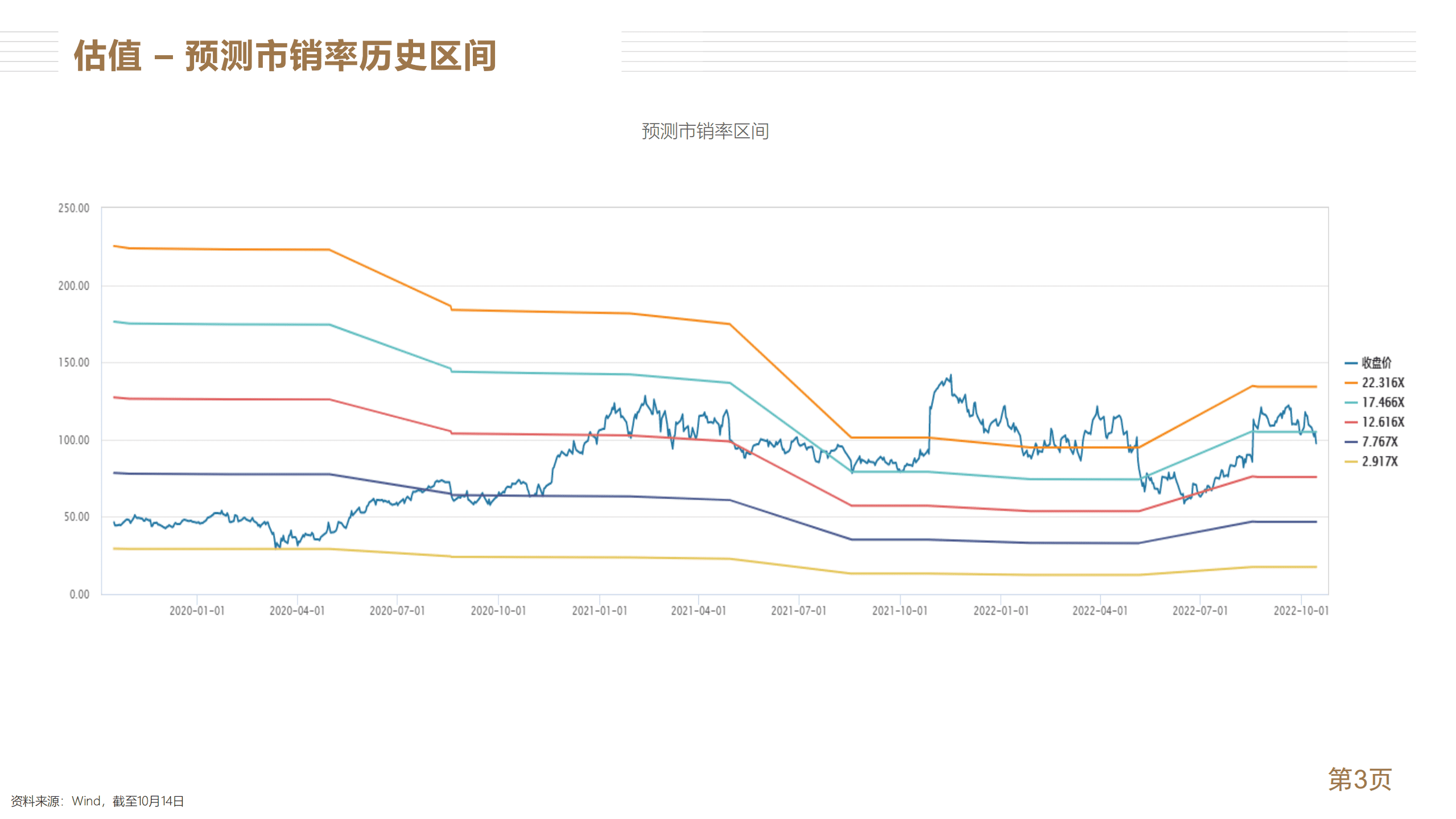Image resolution: width=1456 pixels, height=819 pixels.
Task: Click the 2022-07-01 x-axis label
Action: coord(1200,611)
